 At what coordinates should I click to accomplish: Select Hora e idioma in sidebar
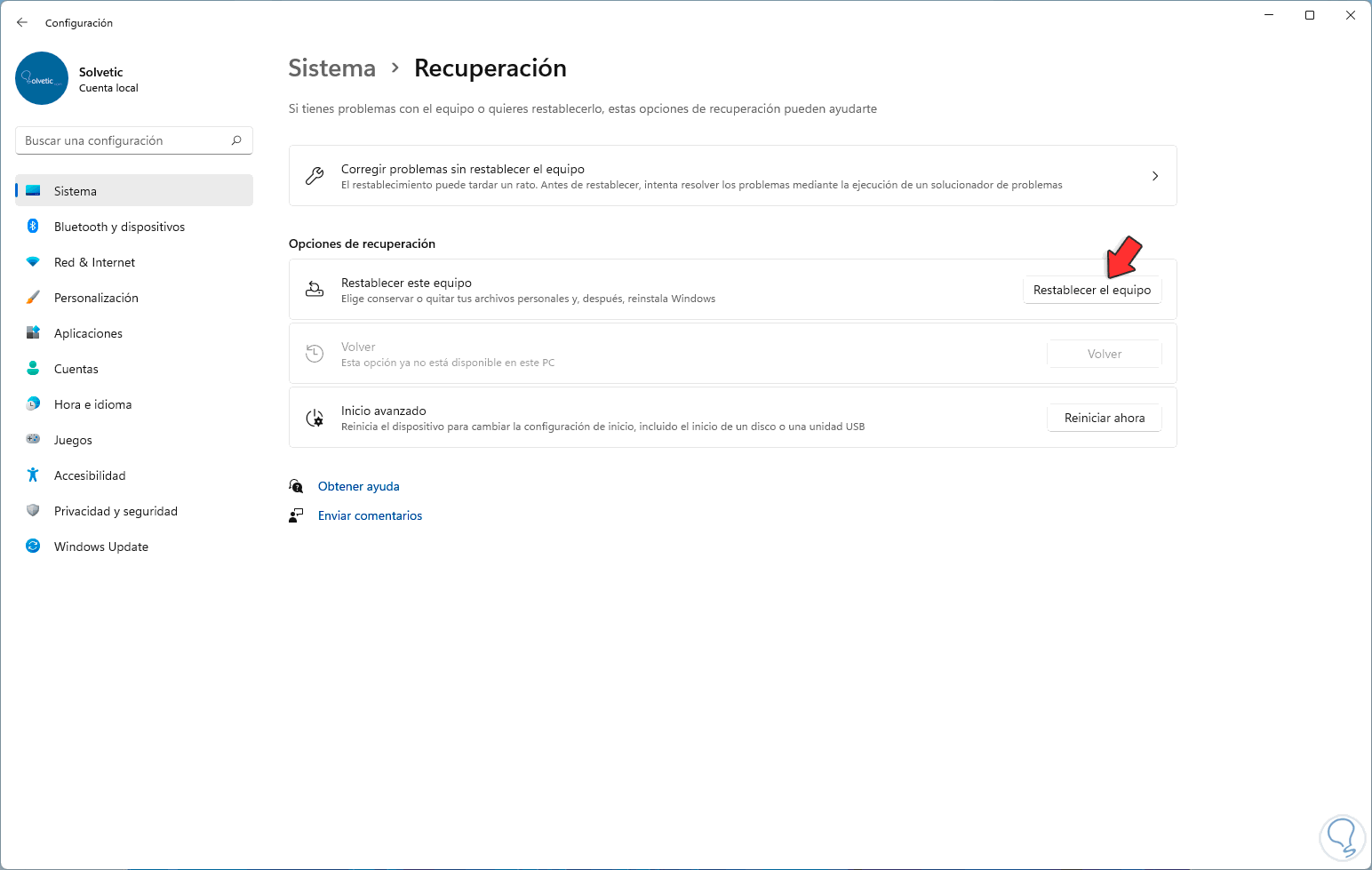click(92, 404)
